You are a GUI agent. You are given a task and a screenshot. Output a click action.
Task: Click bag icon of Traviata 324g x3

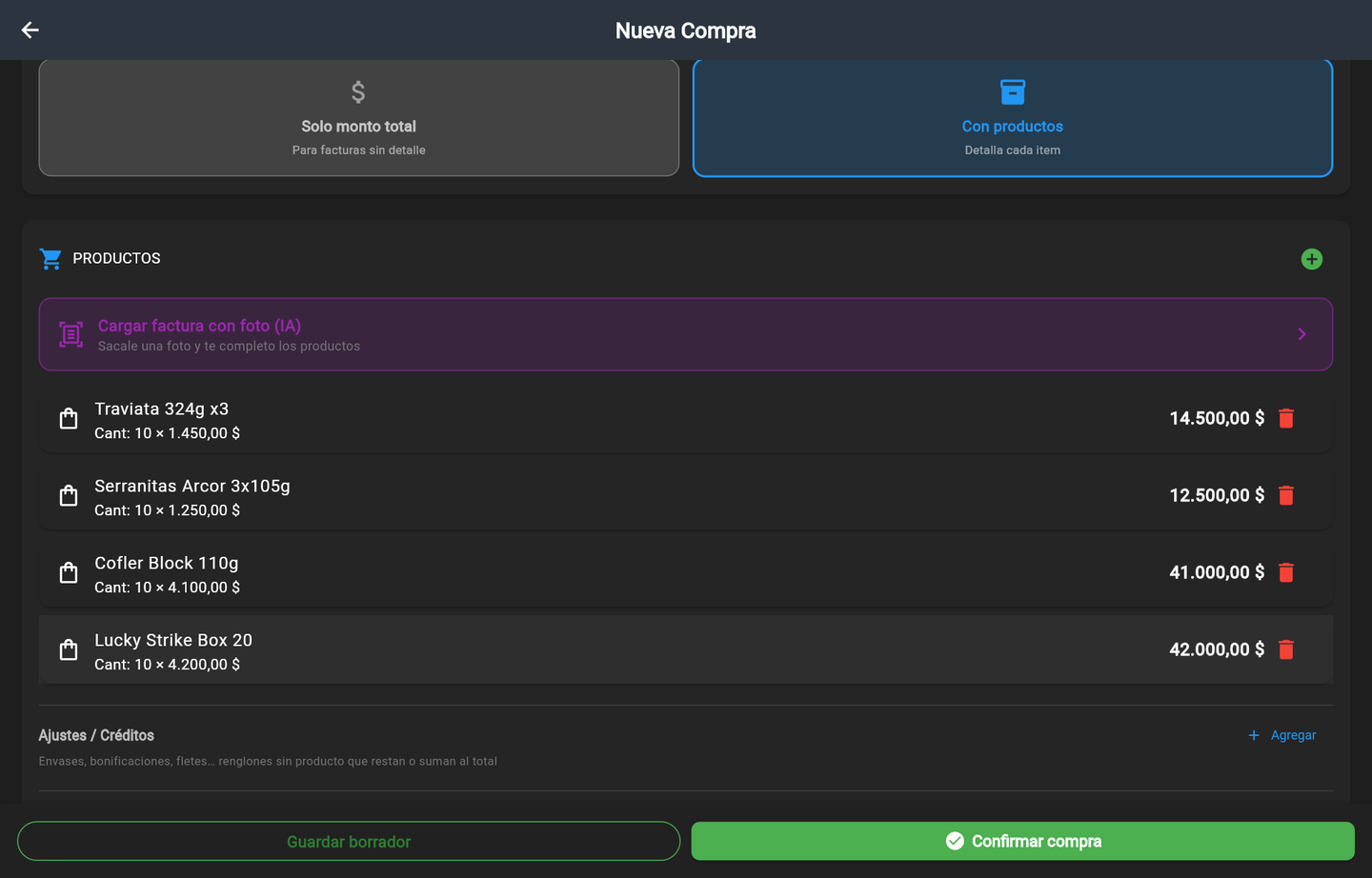[69, 419]
